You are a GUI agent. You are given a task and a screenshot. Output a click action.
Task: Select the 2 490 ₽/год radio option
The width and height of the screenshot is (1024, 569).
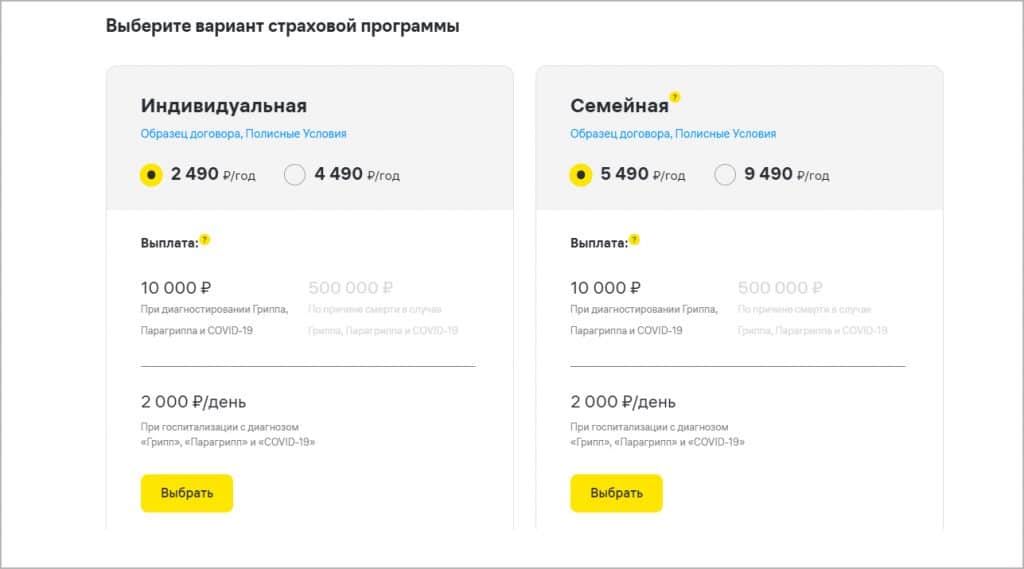click(x=151, y=175)
